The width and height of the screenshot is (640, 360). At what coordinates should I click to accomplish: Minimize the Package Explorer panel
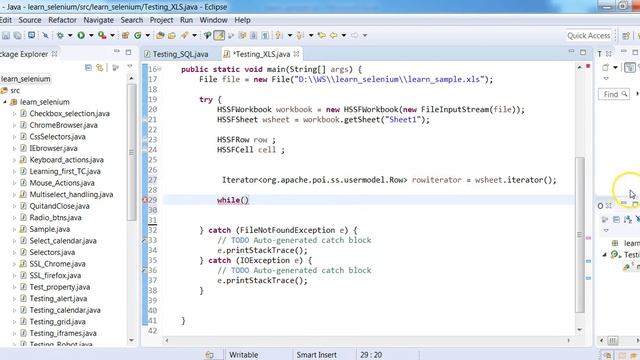[117, 51]
